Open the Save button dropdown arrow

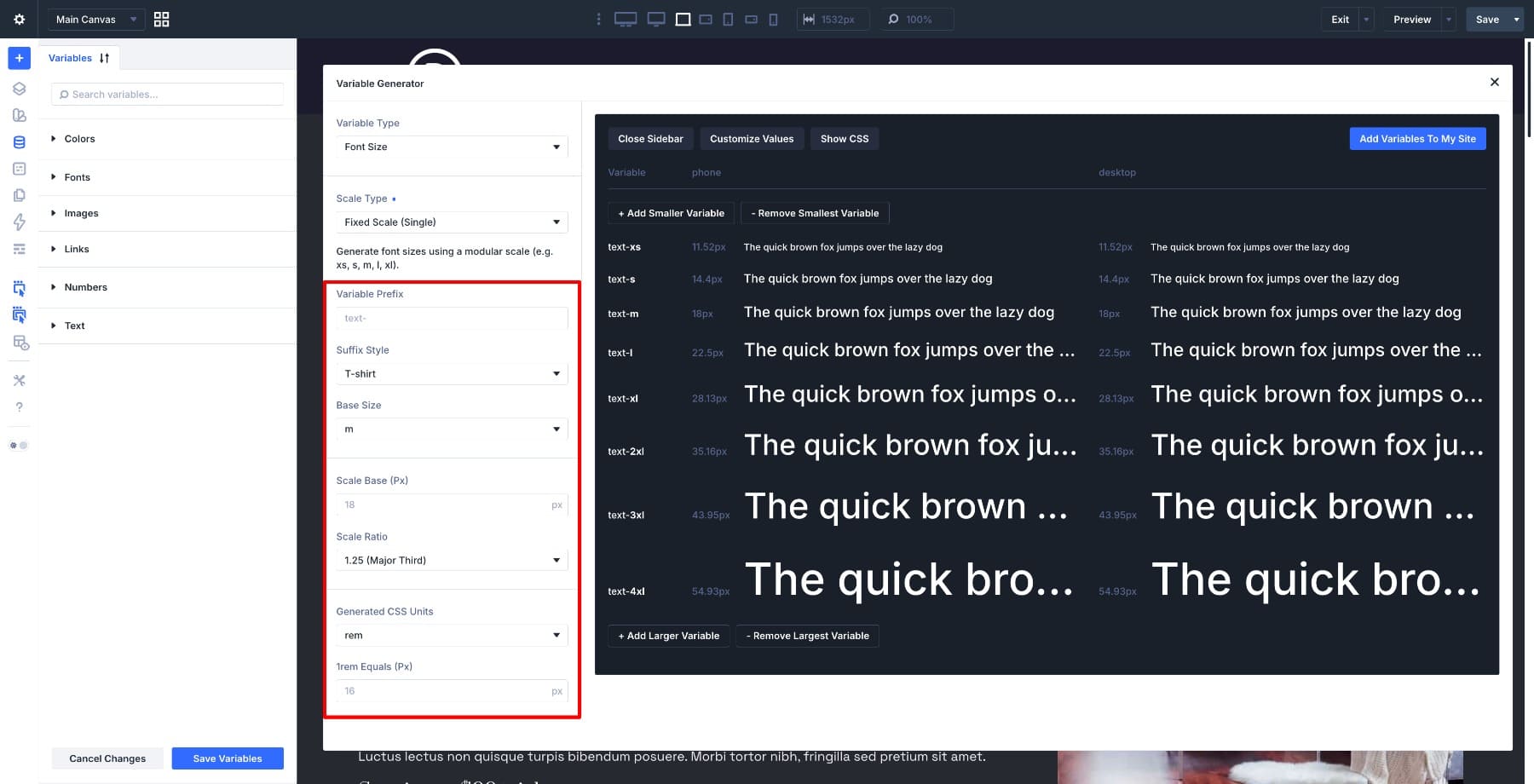[x=1516, y=19]
